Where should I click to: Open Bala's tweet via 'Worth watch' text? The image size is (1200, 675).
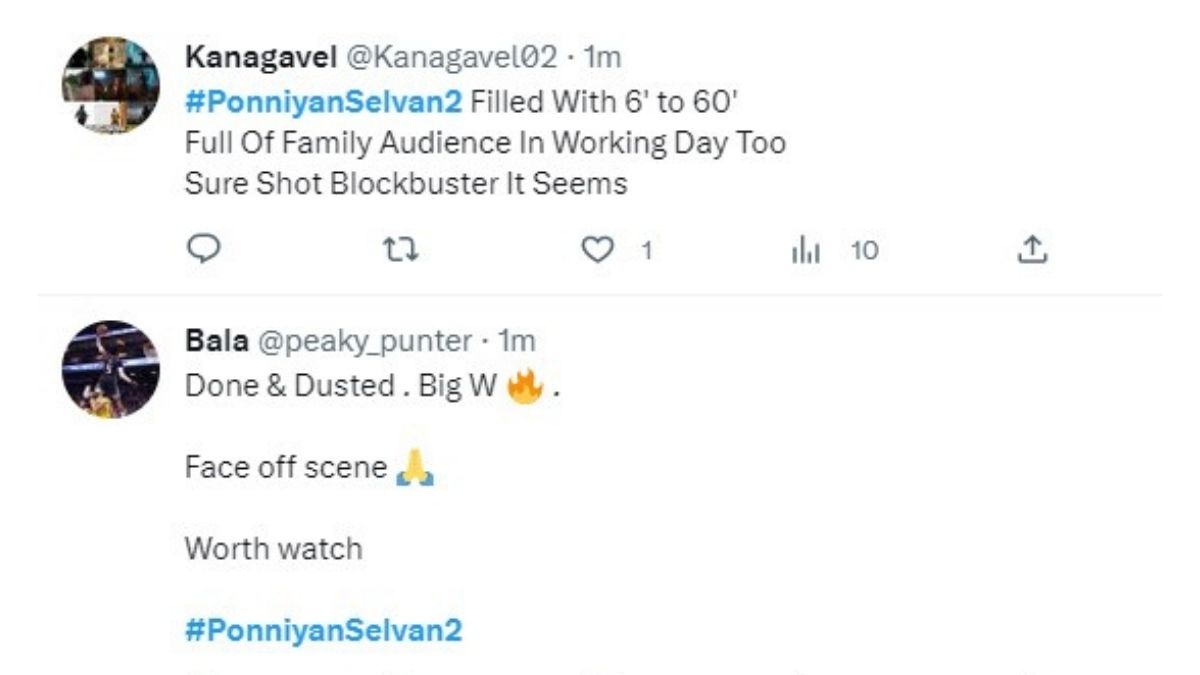click(x=273, y=548)
